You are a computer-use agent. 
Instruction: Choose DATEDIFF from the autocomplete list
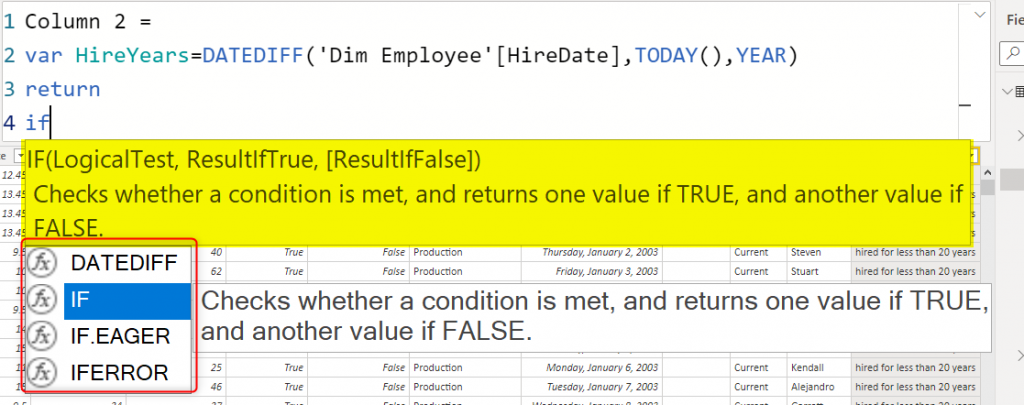(123, 263)
